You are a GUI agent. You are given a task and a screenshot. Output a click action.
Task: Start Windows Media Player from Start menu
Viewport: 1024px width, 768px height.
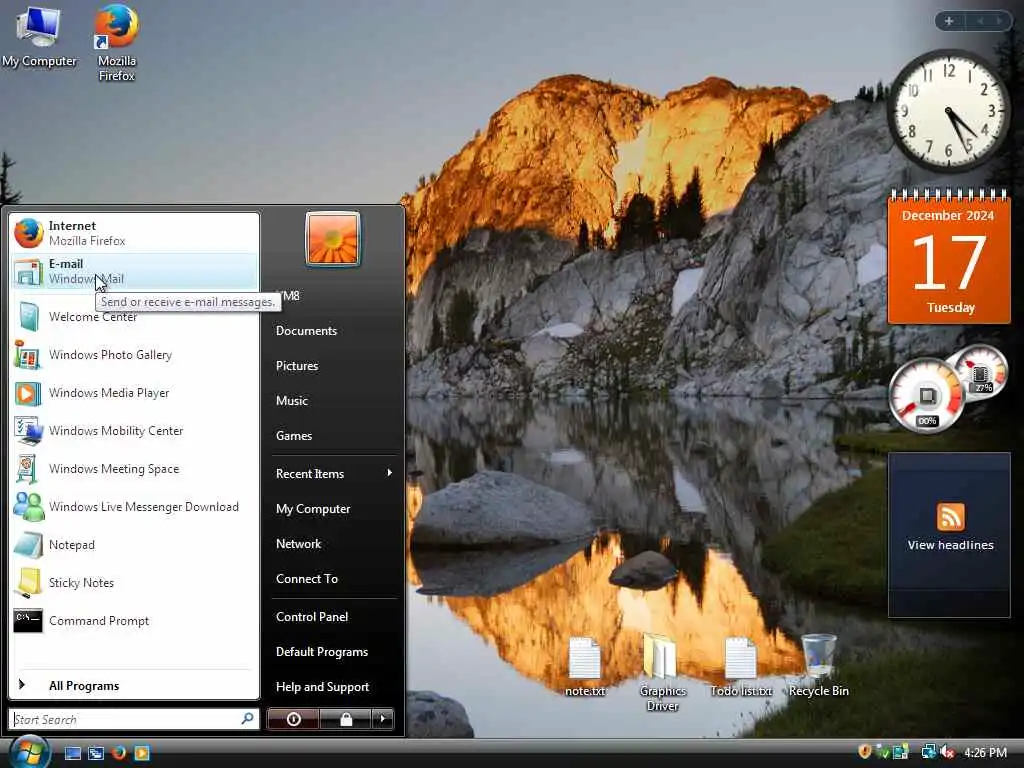point(134,393)
